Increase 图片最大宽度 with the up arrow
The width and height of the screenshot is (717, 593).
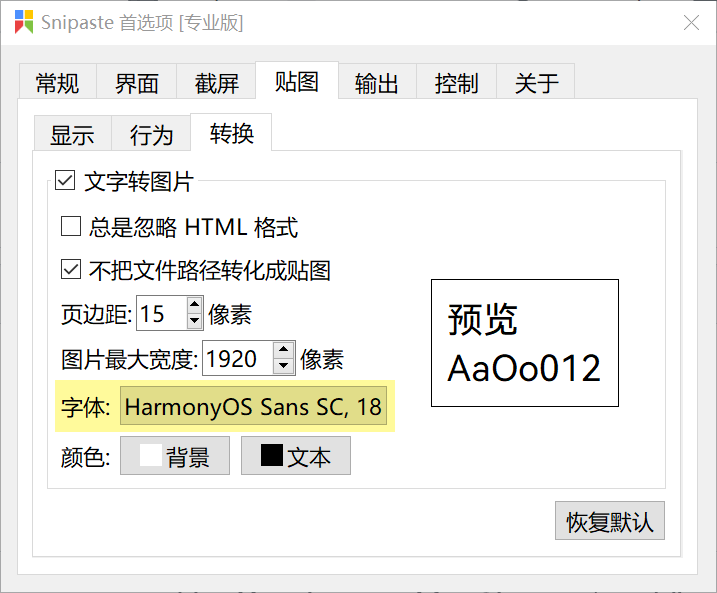click(x=284, y=349)
